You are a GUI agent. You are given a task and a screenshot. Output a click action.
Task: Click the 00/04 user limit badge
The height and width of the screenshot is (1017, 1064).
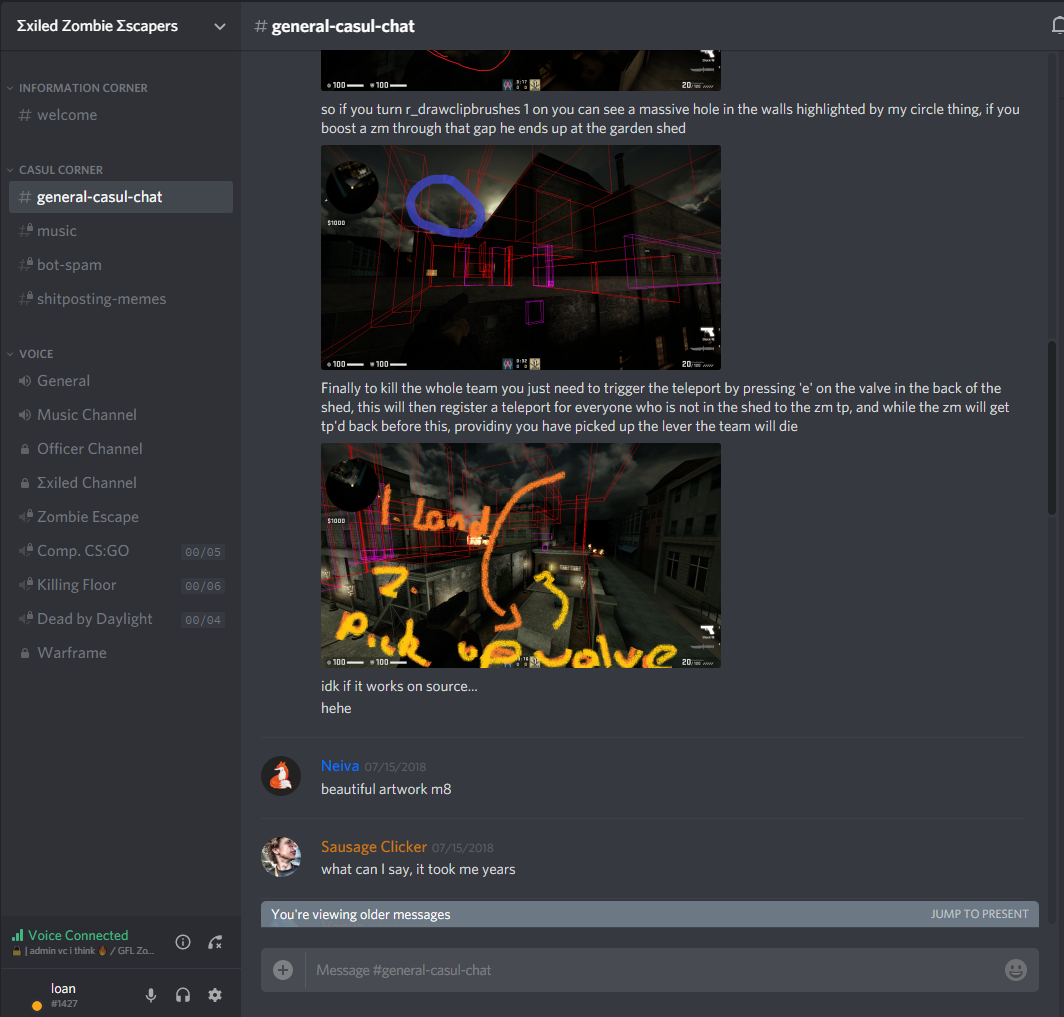coord(203,620)
